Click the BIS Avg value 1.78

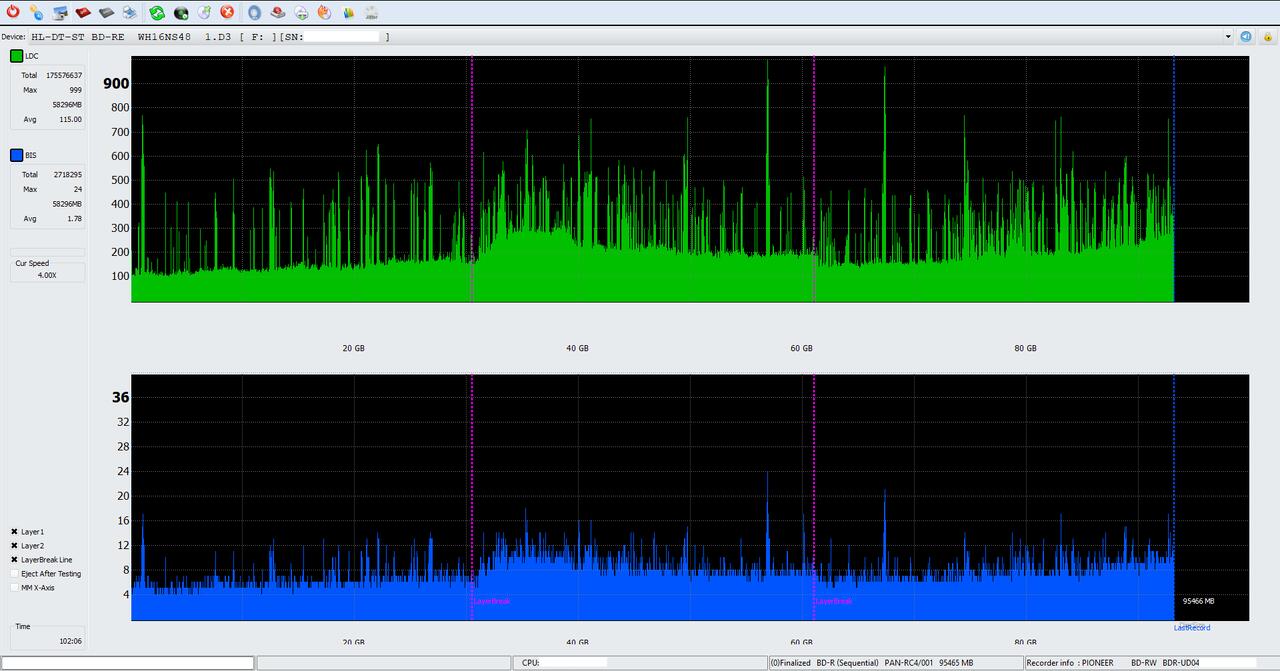tap(74, 218)
